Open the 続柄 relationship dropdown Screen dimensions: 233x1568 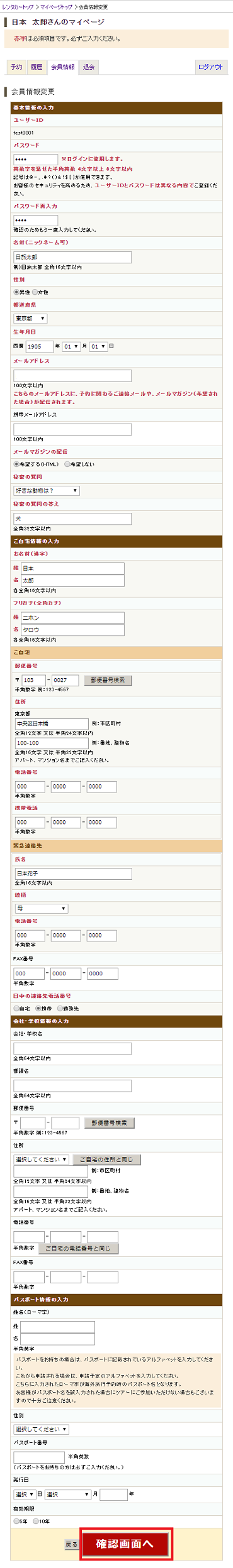point(42,909)
